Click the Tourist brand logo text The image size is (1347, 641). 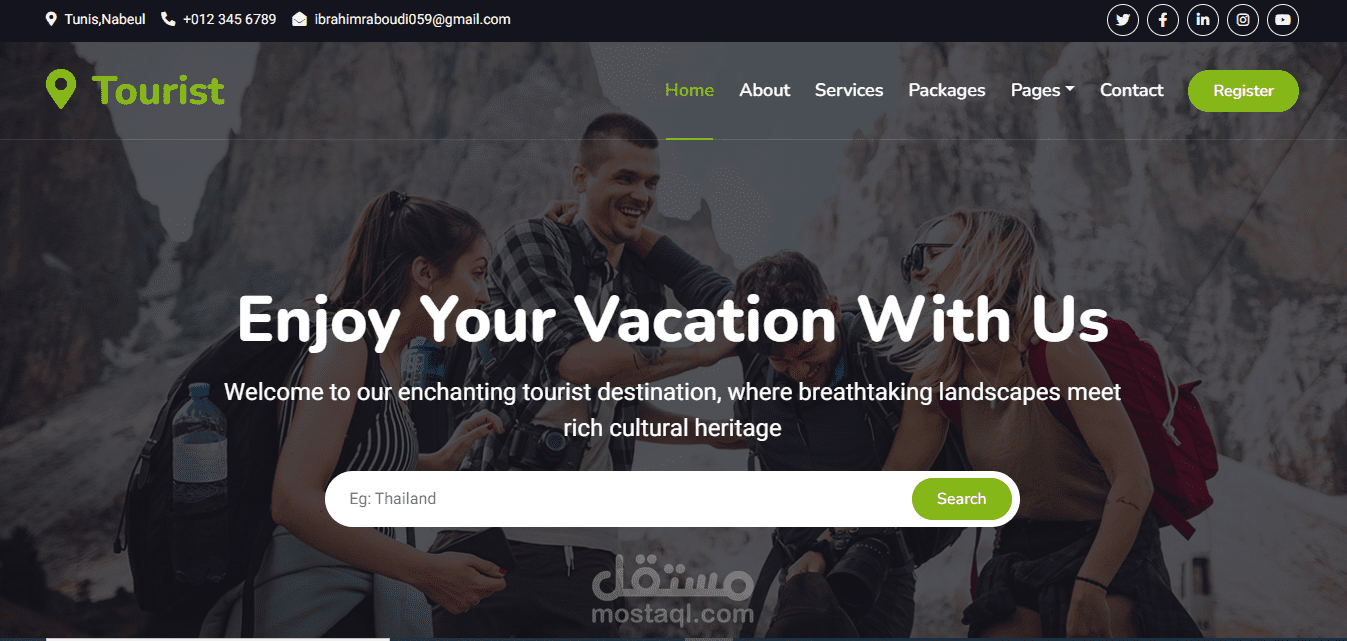[x=158, y=90]
